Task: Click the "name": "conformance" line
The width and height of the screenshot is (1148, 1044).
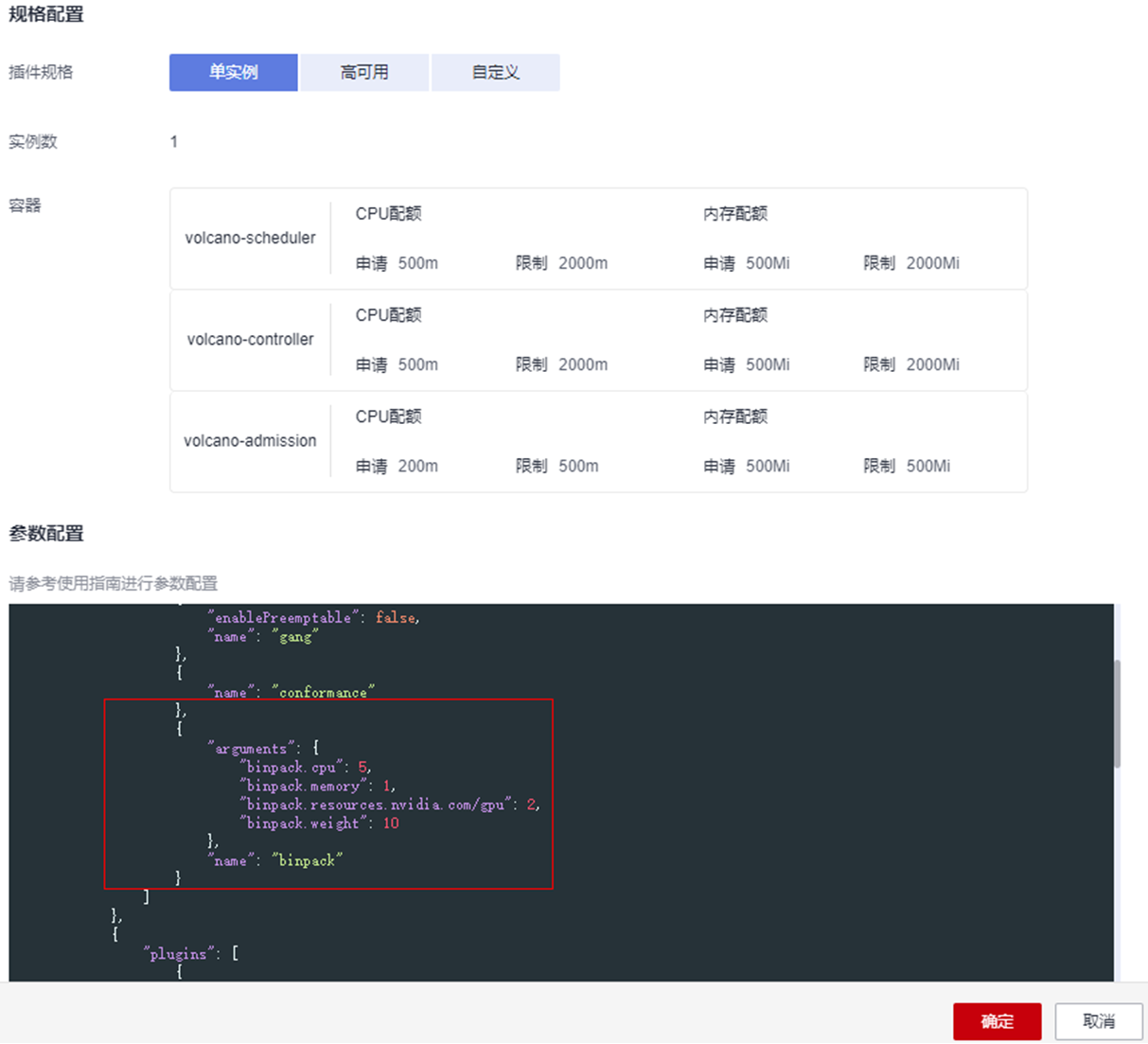Action: [291, 693]
